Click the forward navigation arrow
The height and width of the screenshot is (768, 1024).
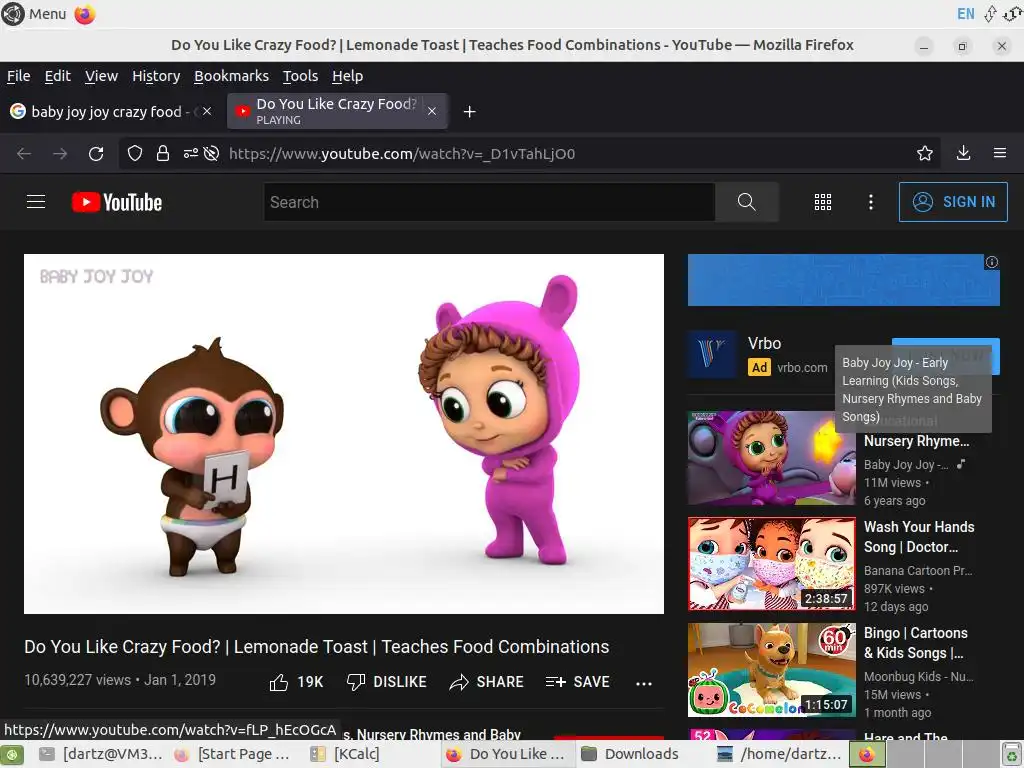(x=60, y=153)
